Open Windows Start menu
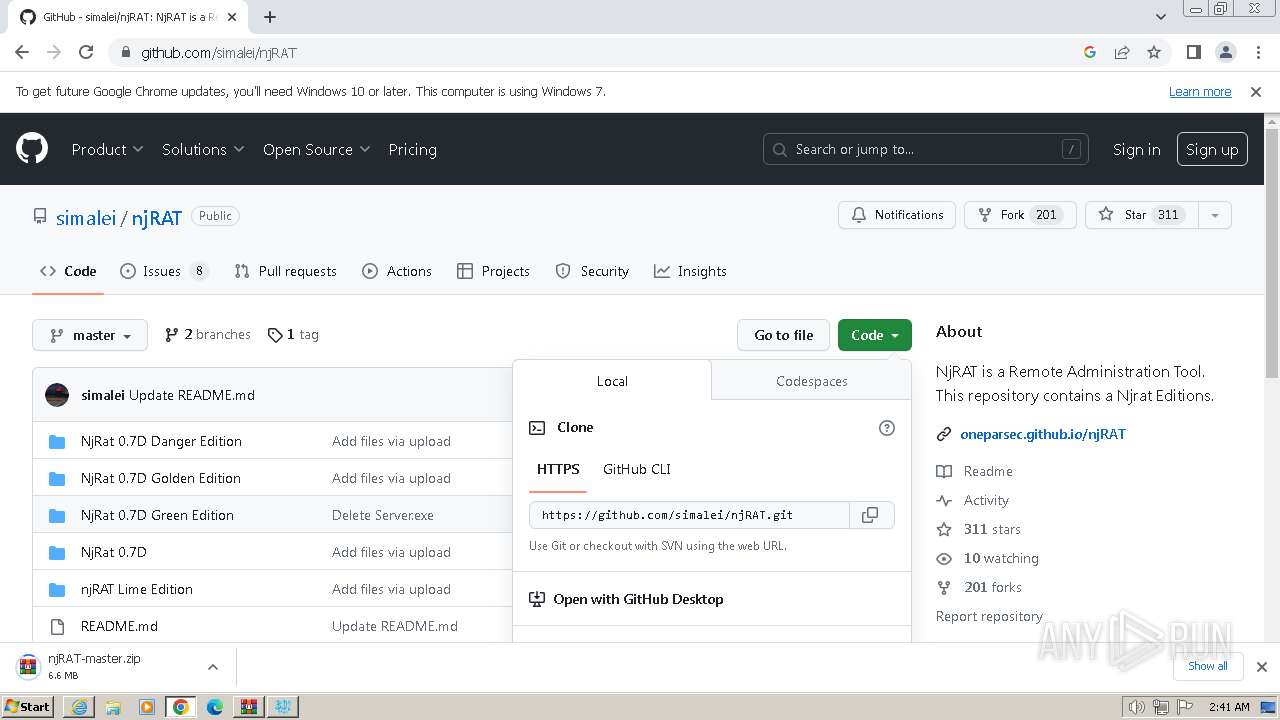 pyautogui.click(x=28, y=707)
